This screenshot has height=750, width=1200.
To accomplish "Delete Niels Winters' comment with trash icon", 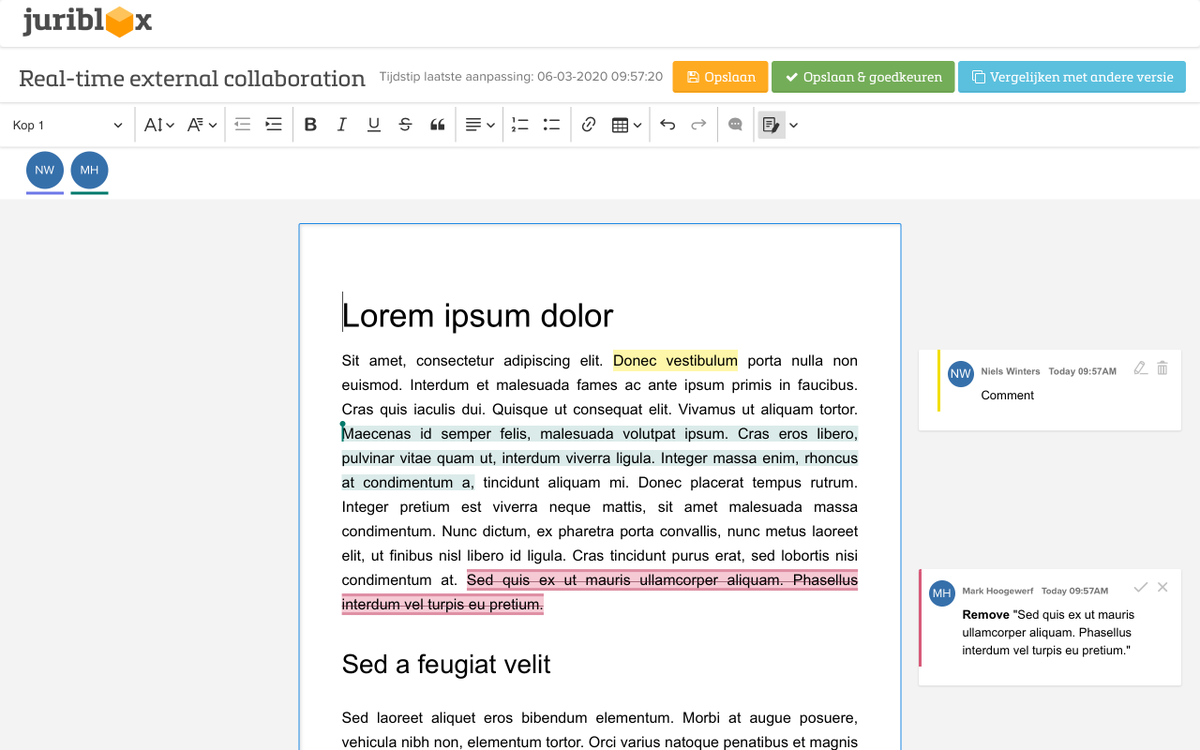I will (1162, 368).
